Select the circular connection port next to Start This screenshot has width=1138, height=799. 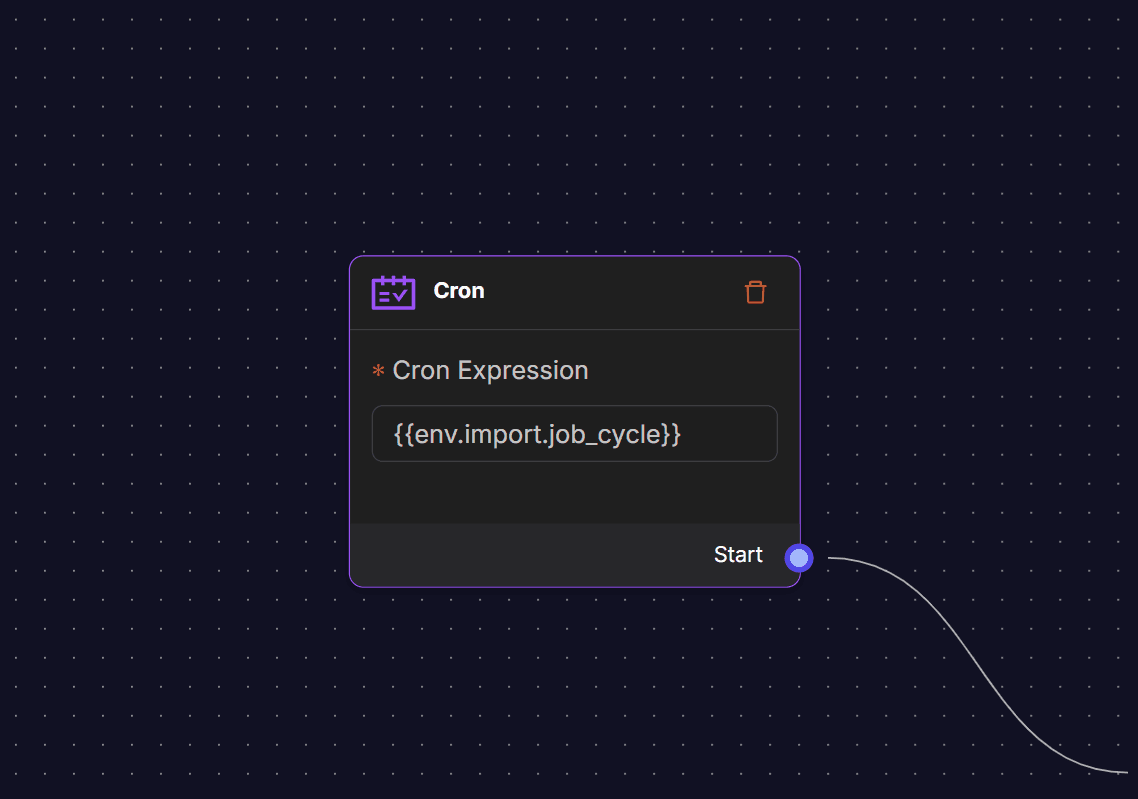click(798, 557)
